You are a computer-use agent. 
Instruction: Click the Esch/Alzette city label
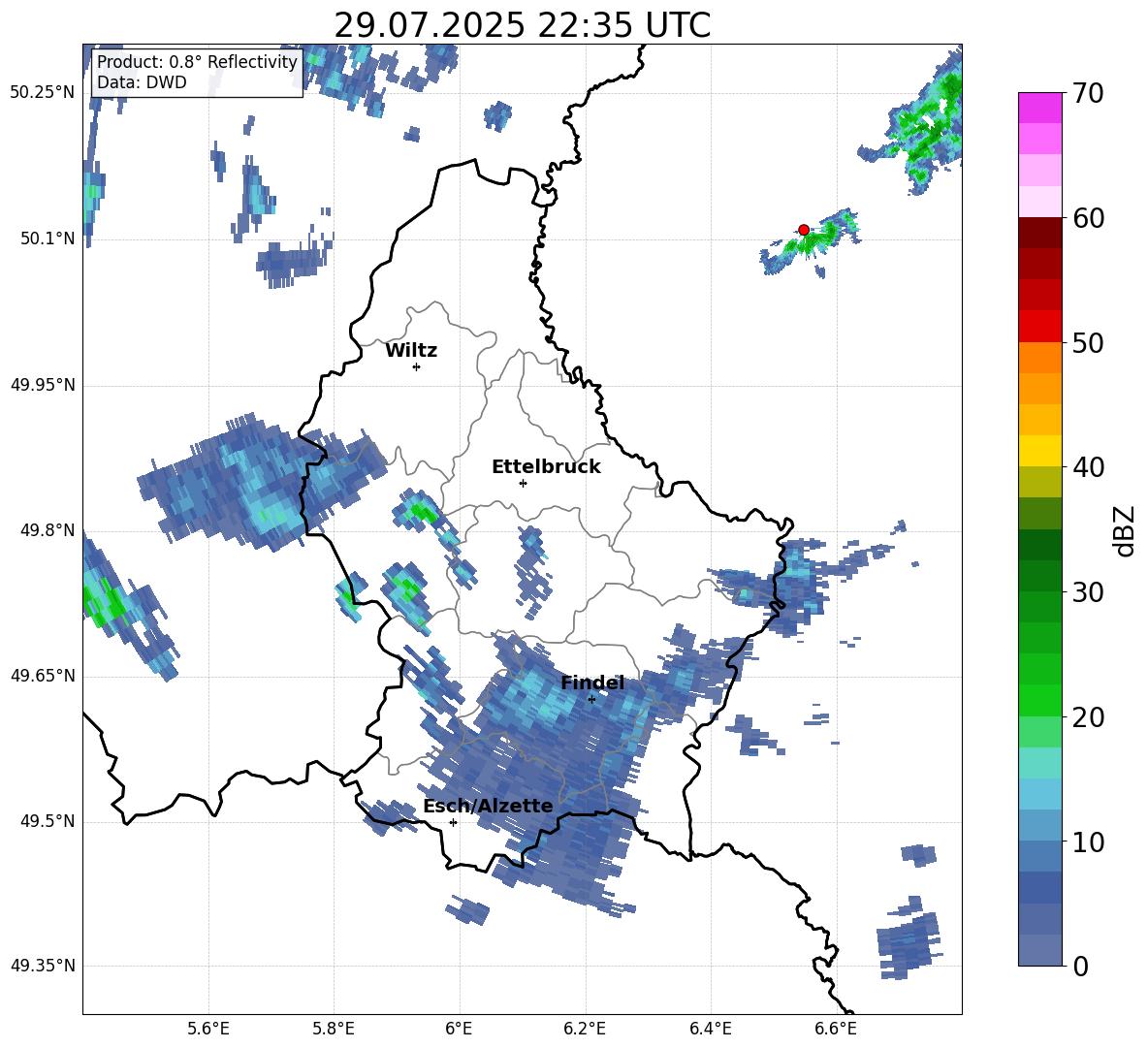(488, 806)
